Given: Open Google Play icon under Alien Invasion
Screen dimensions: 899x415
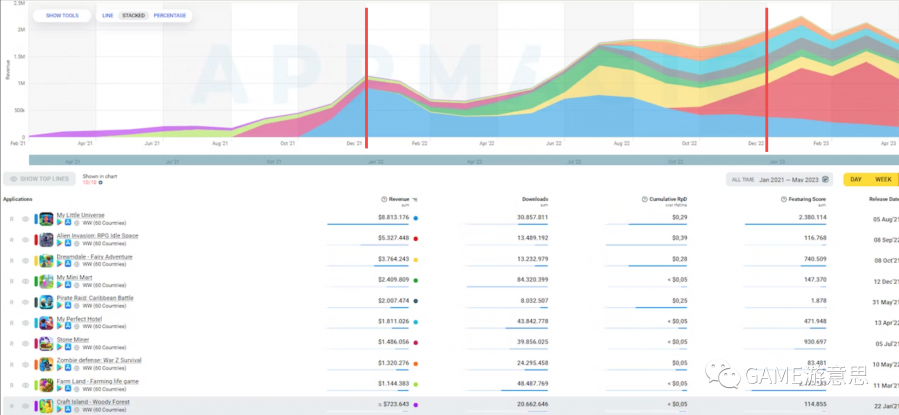Looking at the screenshot, I should pyautogui.click(x=59, y=243).
